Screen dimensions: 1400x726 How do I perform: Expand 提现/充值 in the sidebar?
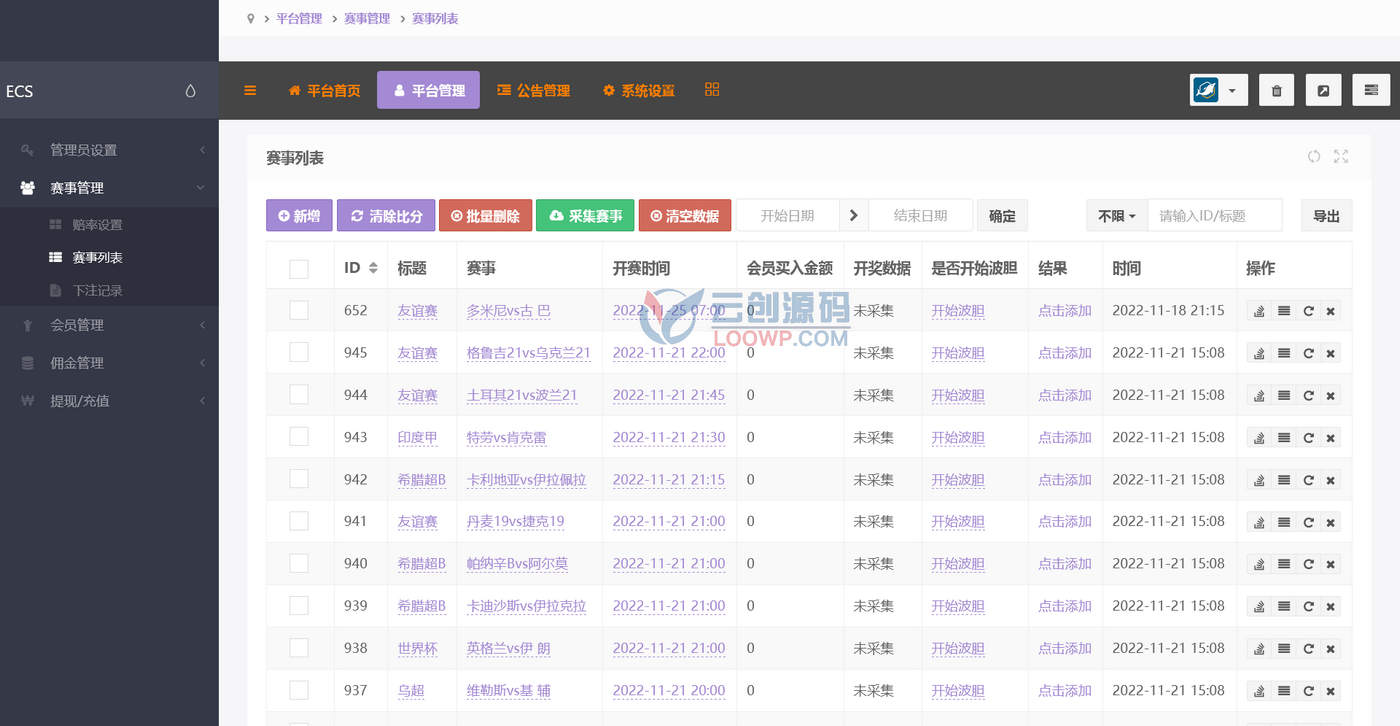click(x=109, y=401)
